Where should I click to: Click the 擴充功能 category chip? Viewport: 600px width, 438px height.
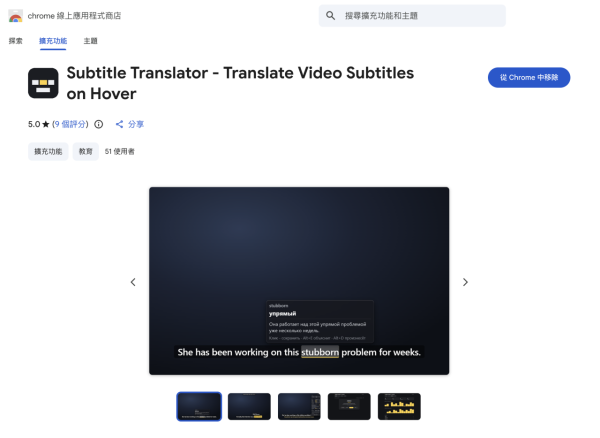click(x=48, y=151)
